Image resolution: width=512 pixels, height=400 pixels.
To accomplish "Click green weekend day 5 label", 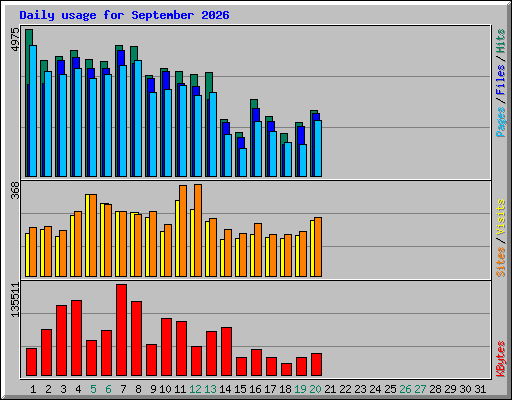I will click(93, 389).
